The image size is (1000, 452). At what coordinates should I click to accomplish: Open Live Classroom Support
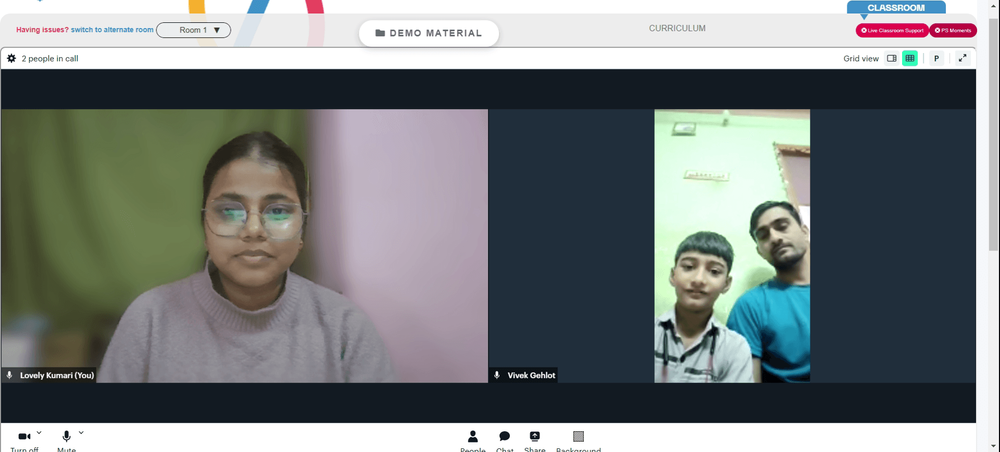(x=892, y=31)
